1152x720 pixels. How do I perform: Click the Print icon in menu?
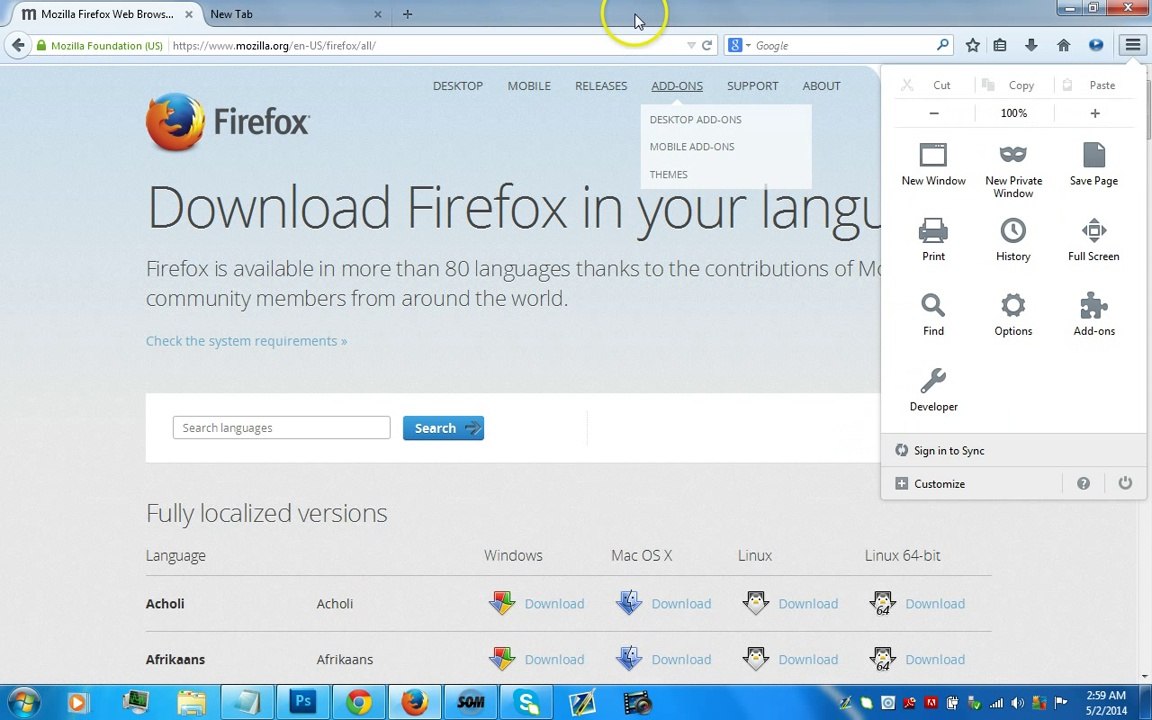pyautogui.click(x=933, y=231)
